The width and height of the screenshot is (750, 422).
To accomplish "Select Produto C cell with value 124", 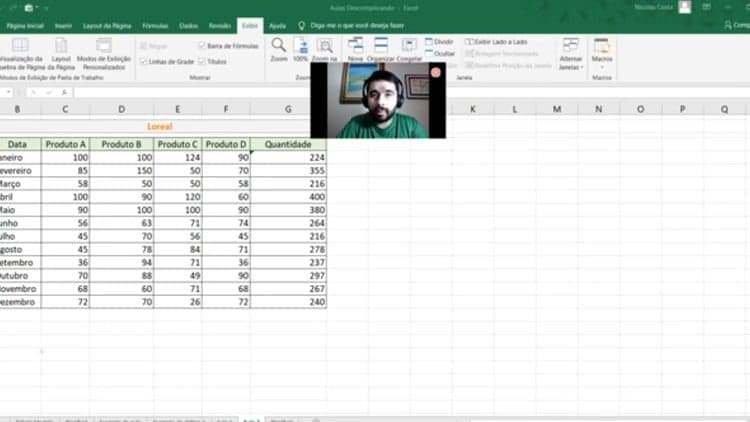I will pos(177,157).
